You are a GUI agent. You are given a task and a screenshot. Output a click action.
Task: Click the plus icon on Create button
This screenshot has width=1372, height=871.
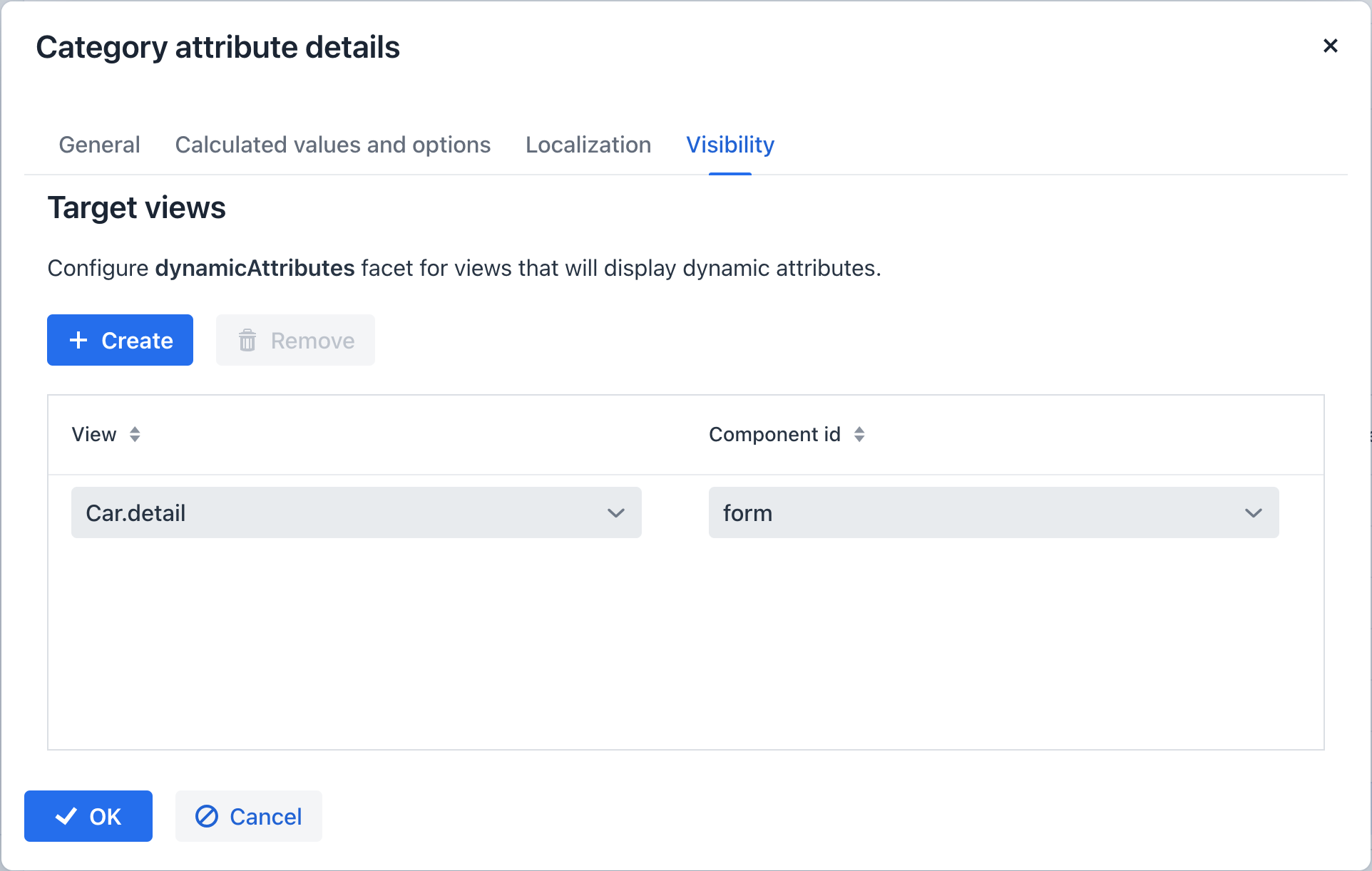click(78, 341)
